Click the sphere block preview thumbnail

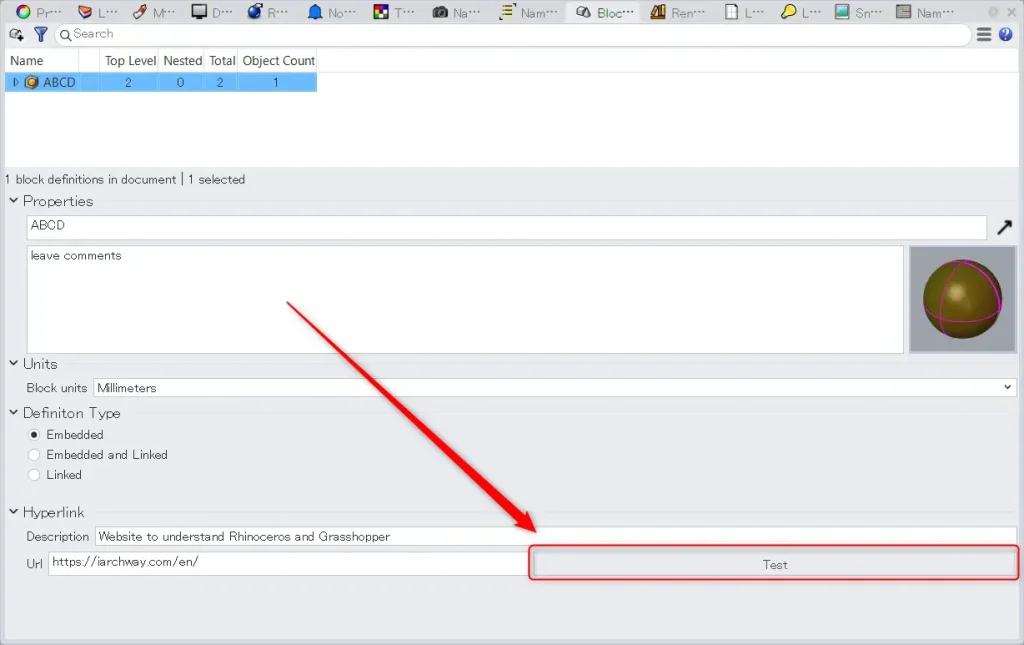pos(961,300)
